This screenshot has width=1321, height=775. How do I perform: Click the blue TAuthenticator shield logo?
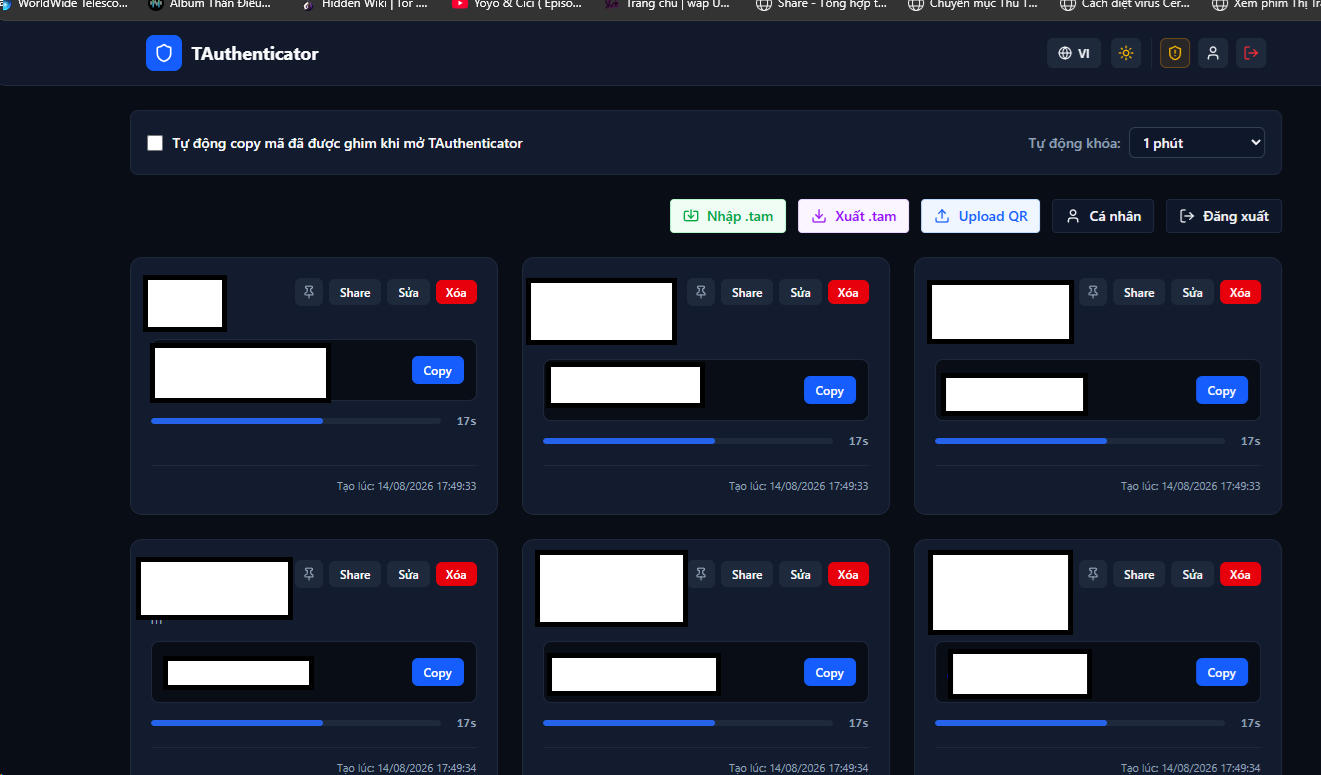[x=164, y=53]
